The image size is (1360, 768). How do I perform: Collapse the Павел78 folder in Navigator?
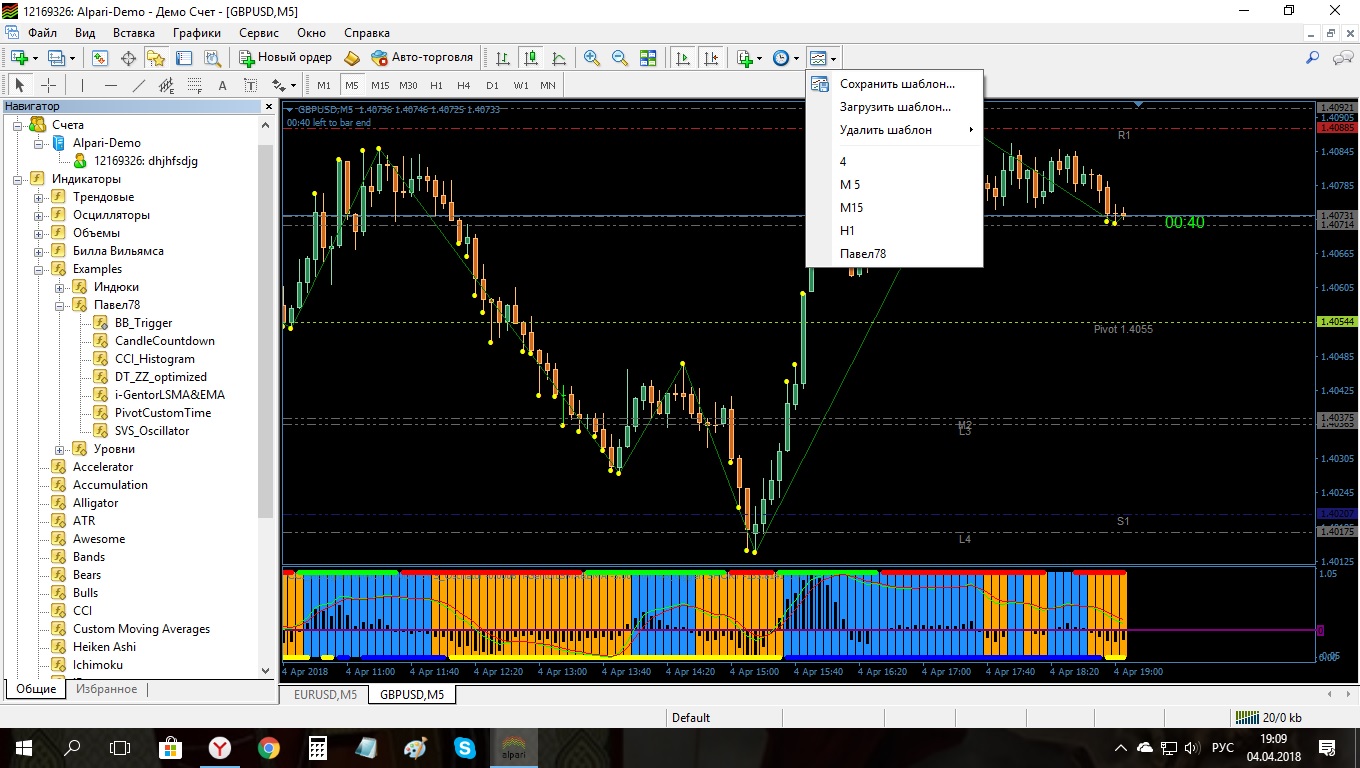[x=60, y=305]
